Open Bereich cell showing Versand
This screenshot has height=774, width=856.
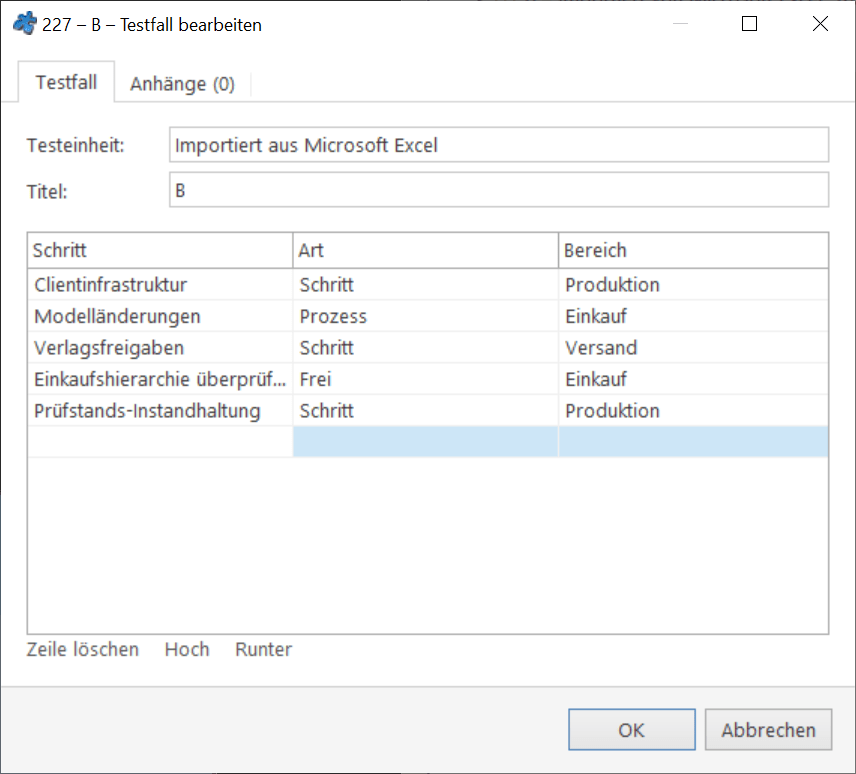tap(693, 348)
